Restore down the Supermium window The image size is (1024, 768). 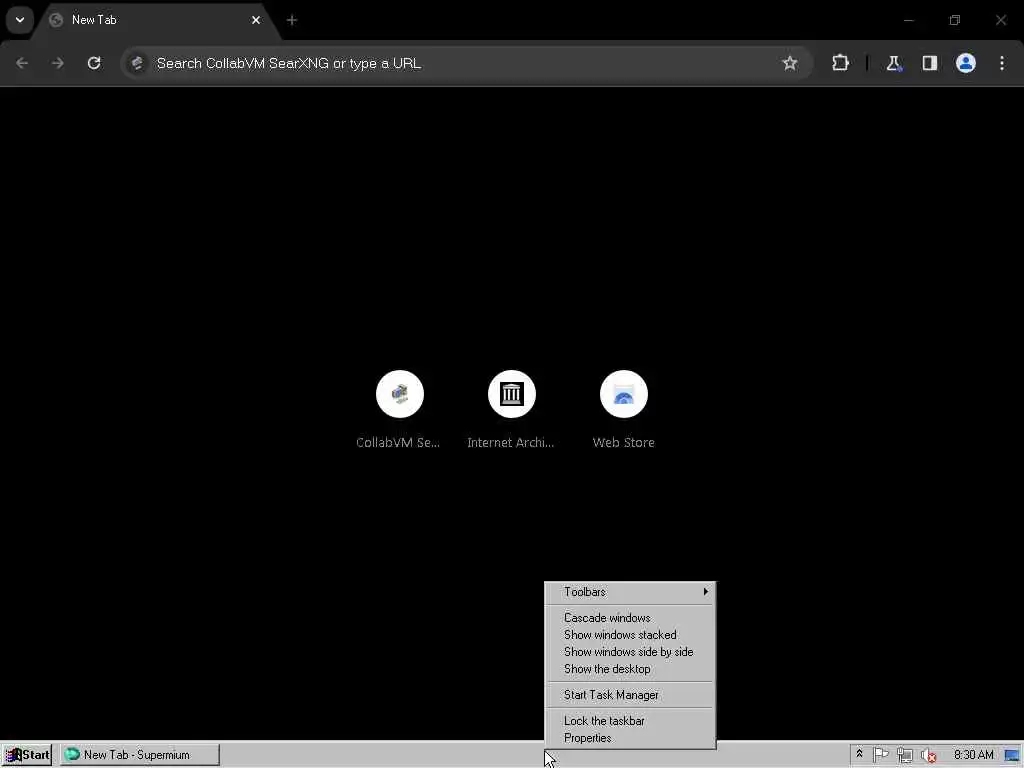(955, 20)
